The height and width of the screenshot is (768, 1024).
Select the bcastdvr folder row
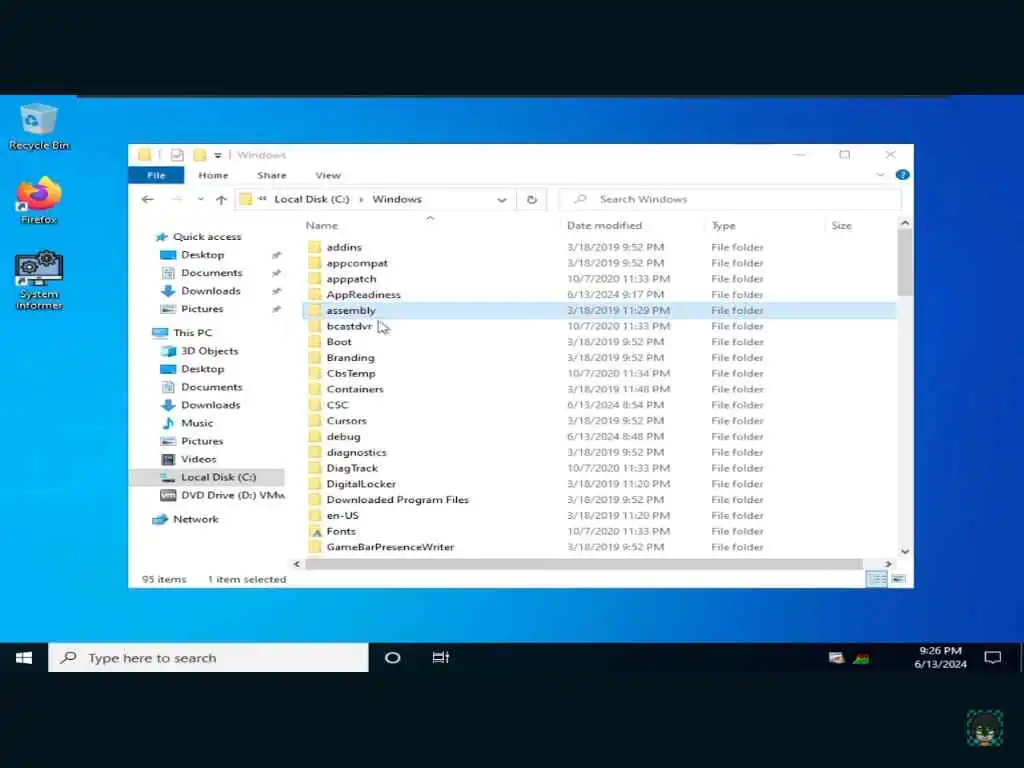600,326
